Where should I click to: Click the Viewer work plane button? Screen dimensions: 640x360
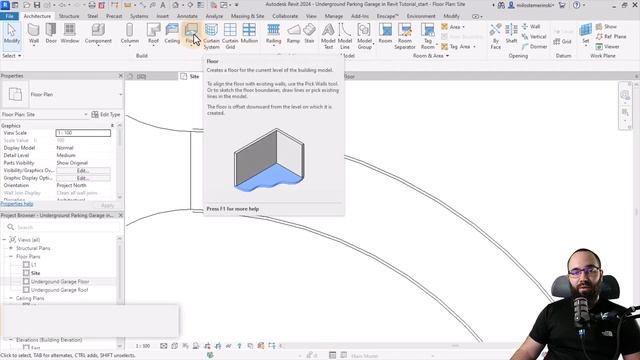click(608, 47)
